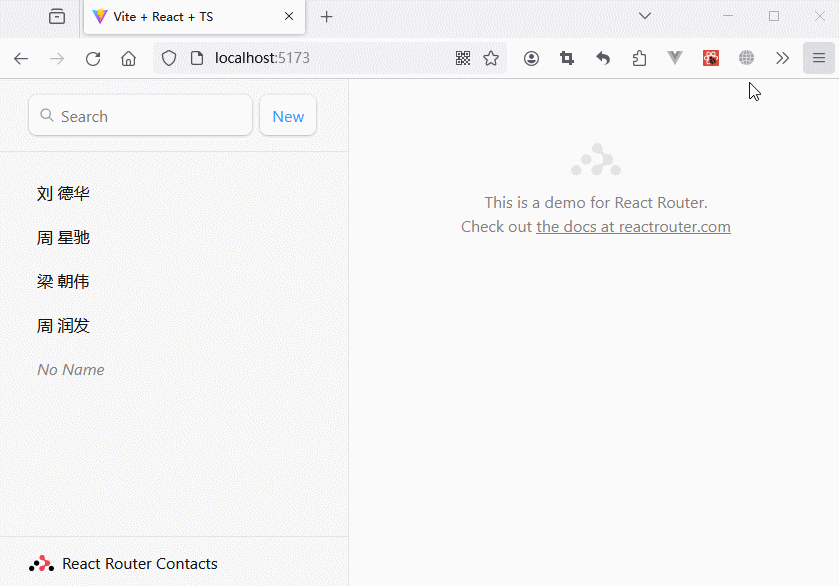Viewport: 839px width, 586px height.
Task: Expand the overflow toolbar chevron
Action: pyautogui.click(x=782, y=58)
